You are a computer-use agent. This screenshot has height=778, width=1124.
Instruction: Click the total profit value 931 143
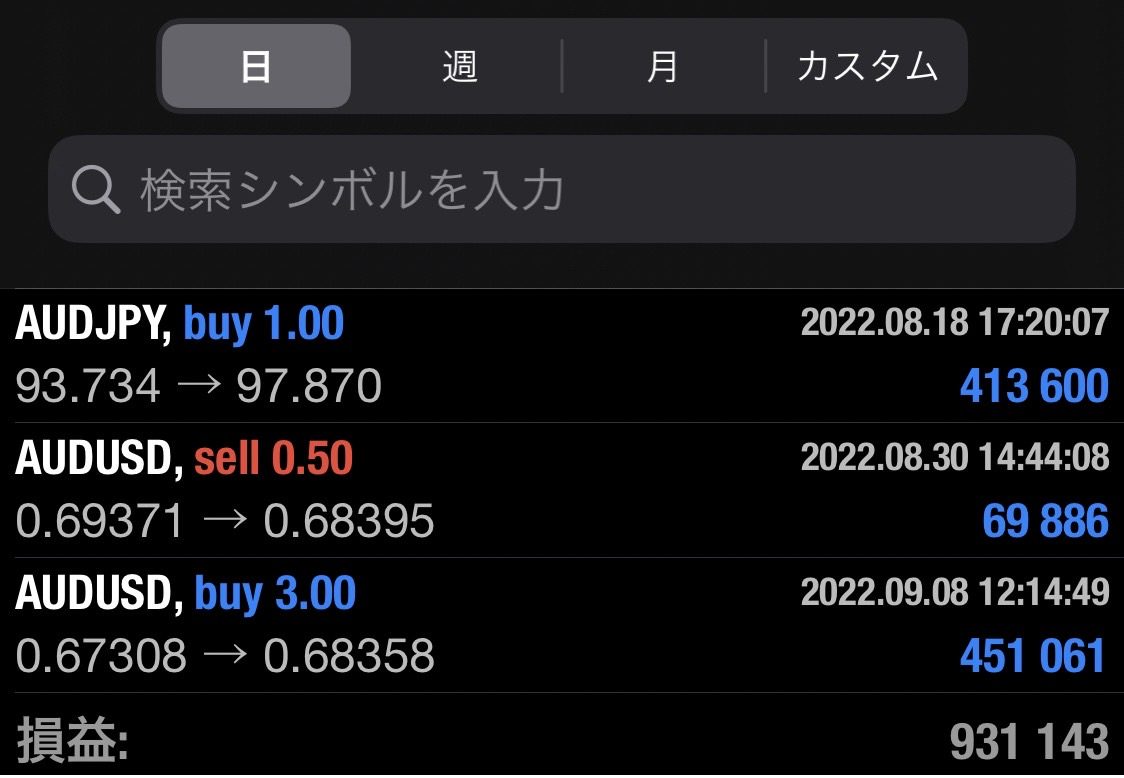pos(1029,742)
